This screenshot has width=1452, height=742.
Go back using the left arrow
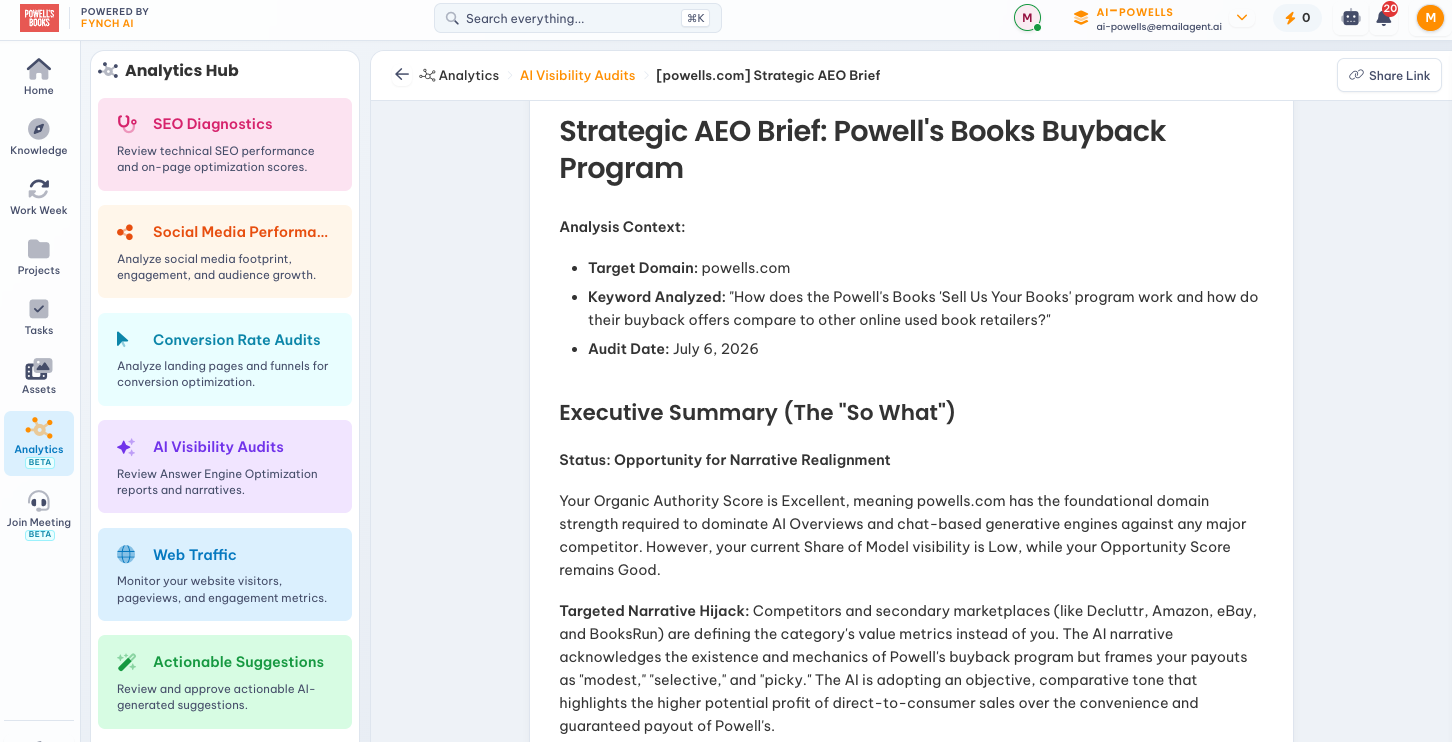(x=402, y=75)
